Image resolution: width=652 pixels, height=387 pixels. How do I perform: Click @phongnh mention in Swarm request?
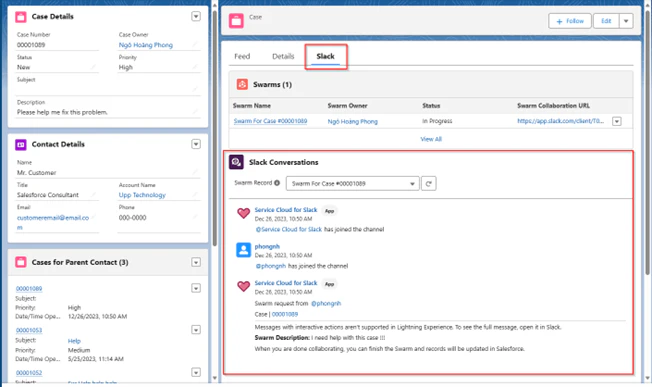tap(326, 303)
